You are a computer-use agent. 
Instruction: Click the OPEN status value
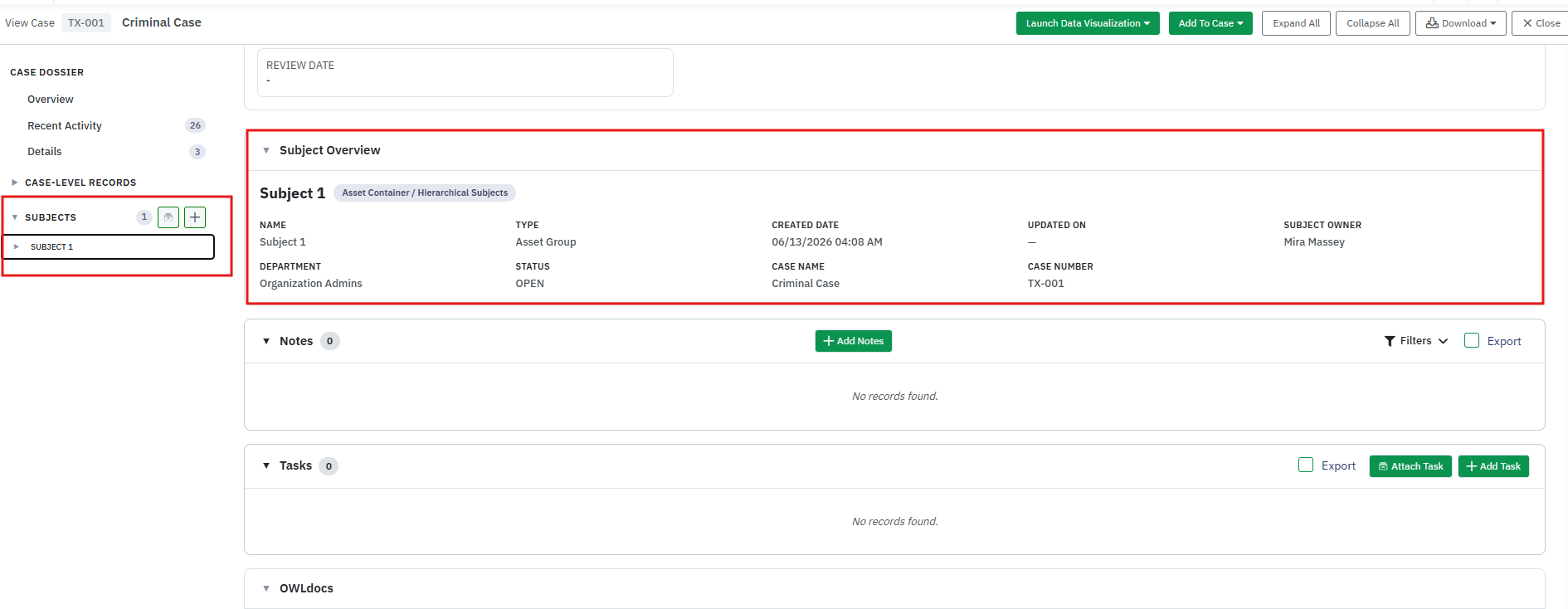pyautogui.click(x=530, y=284)
